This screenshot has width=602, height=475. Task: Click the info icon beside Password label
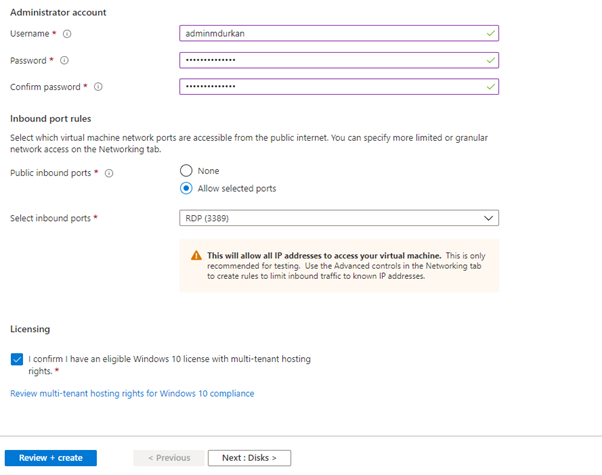(x=65, y=60)
